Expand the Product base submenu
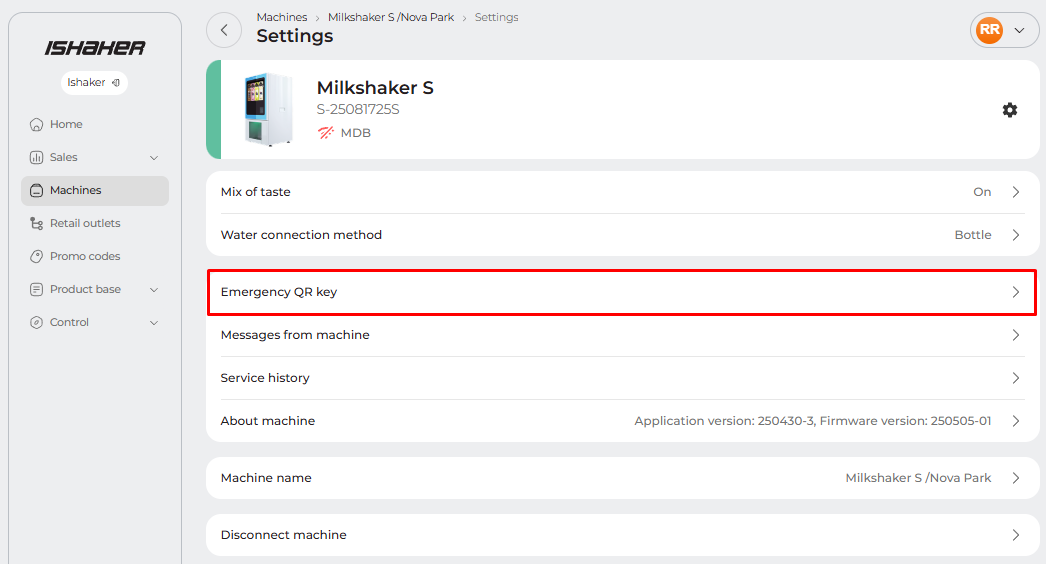This screenshot has height=564, width=1046. coord(154,290)
